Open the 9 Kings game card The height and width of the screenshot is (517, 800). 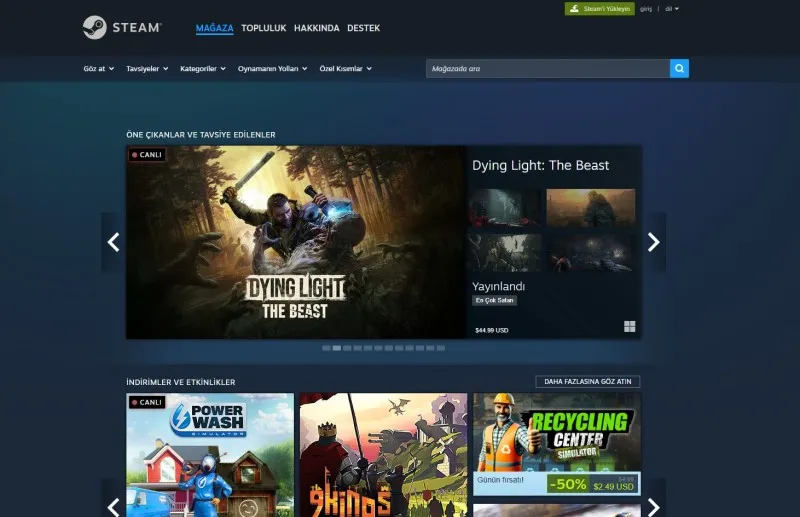pos(383,455)
